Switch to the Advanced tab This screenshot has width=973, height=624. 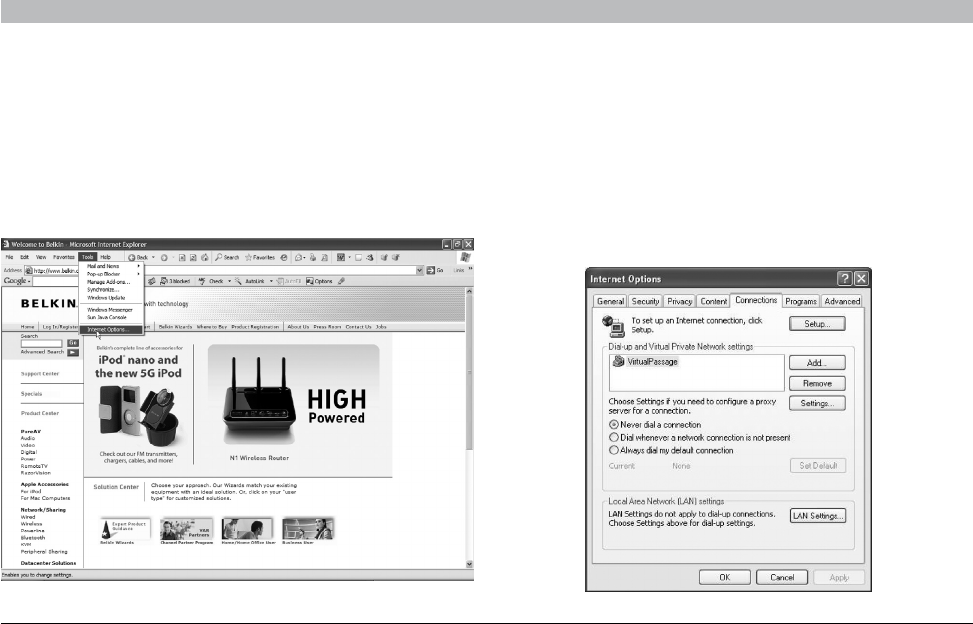click(x=841, y=301)
